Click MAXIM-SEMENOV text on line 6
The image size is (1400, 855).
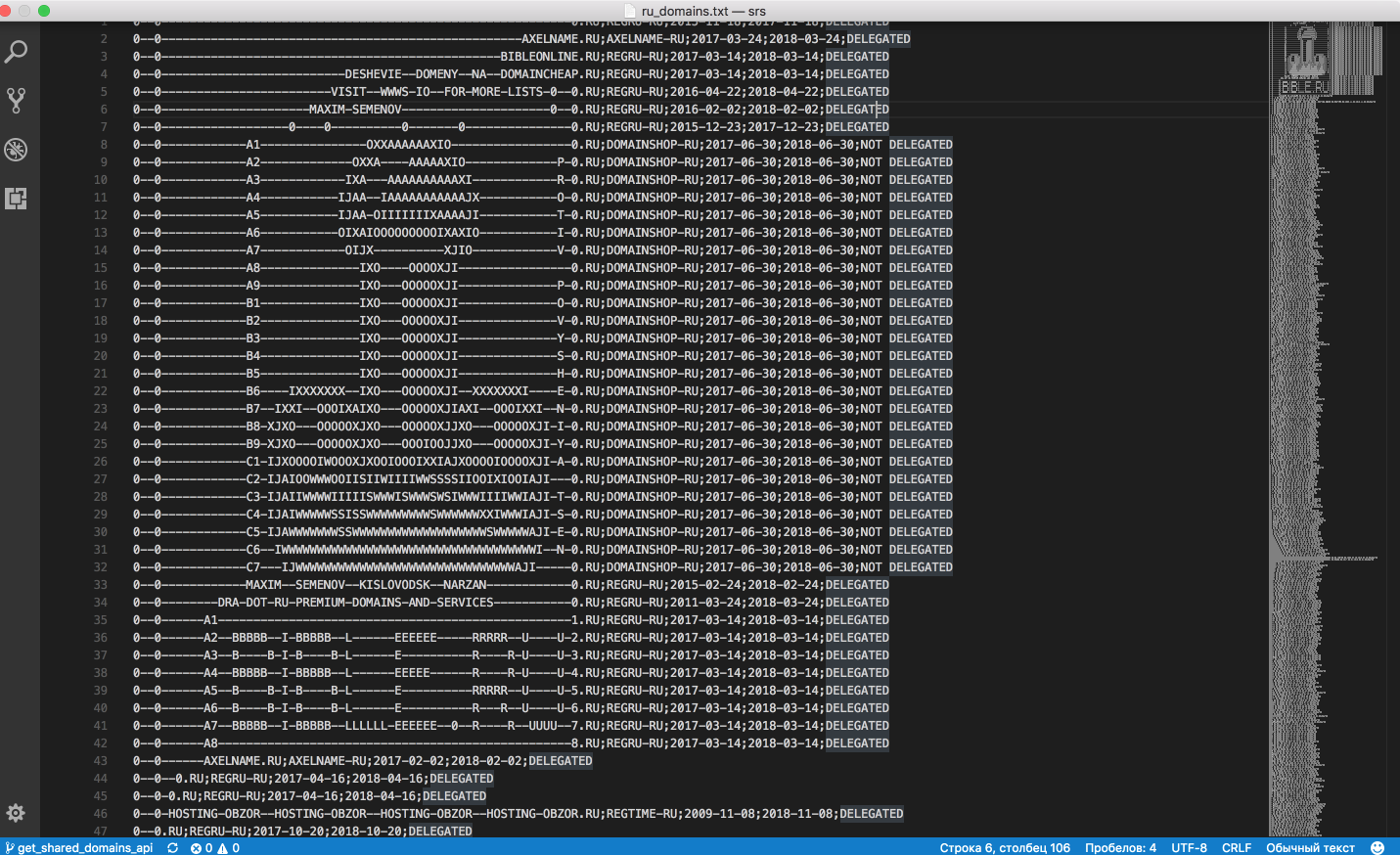coord(355,110)
